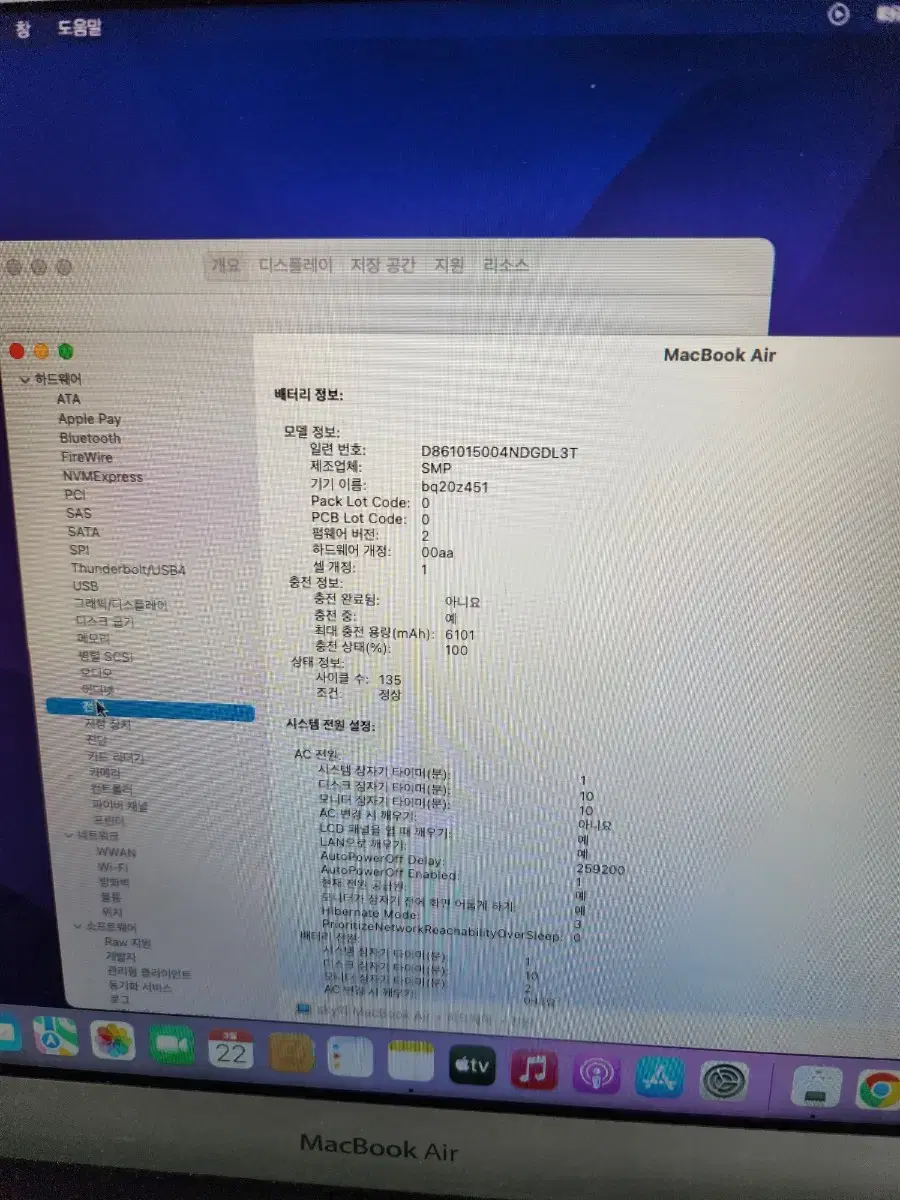Switch to 개요 tab in About window

tap(225, 265)
